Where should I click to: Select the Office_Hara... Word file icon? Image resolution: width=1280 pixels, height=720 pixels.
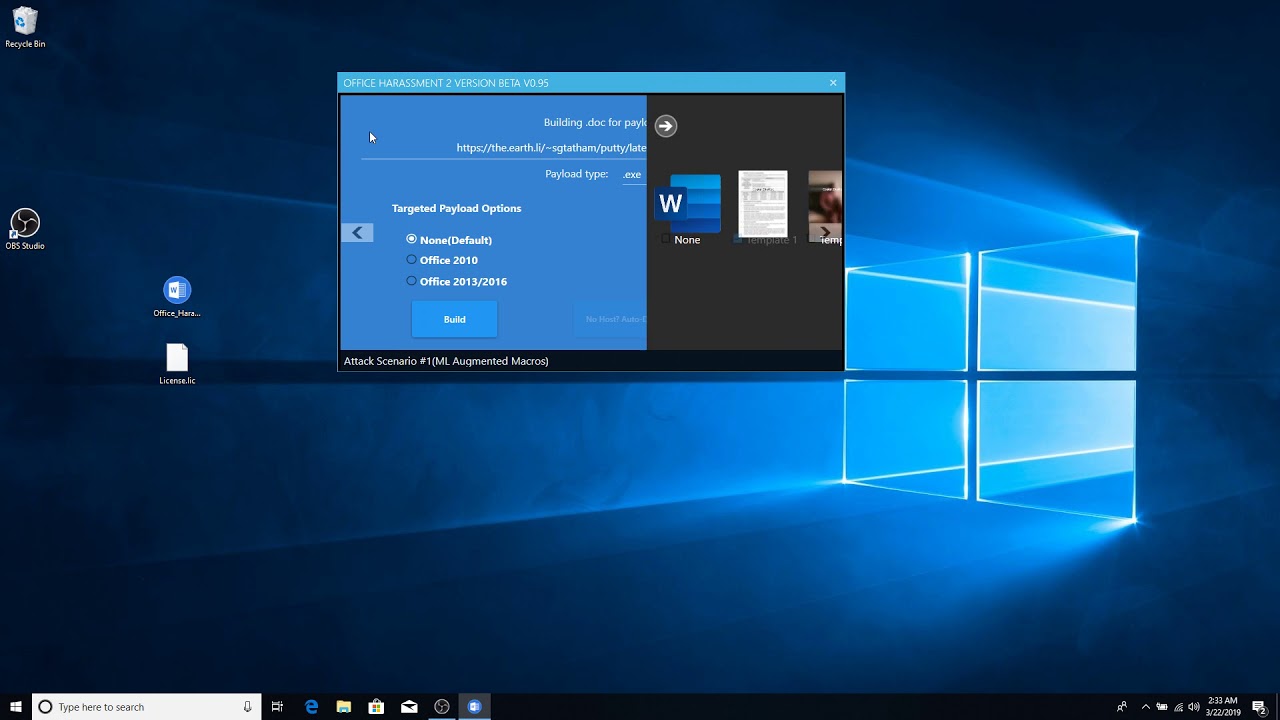click(x=177, y=297)
